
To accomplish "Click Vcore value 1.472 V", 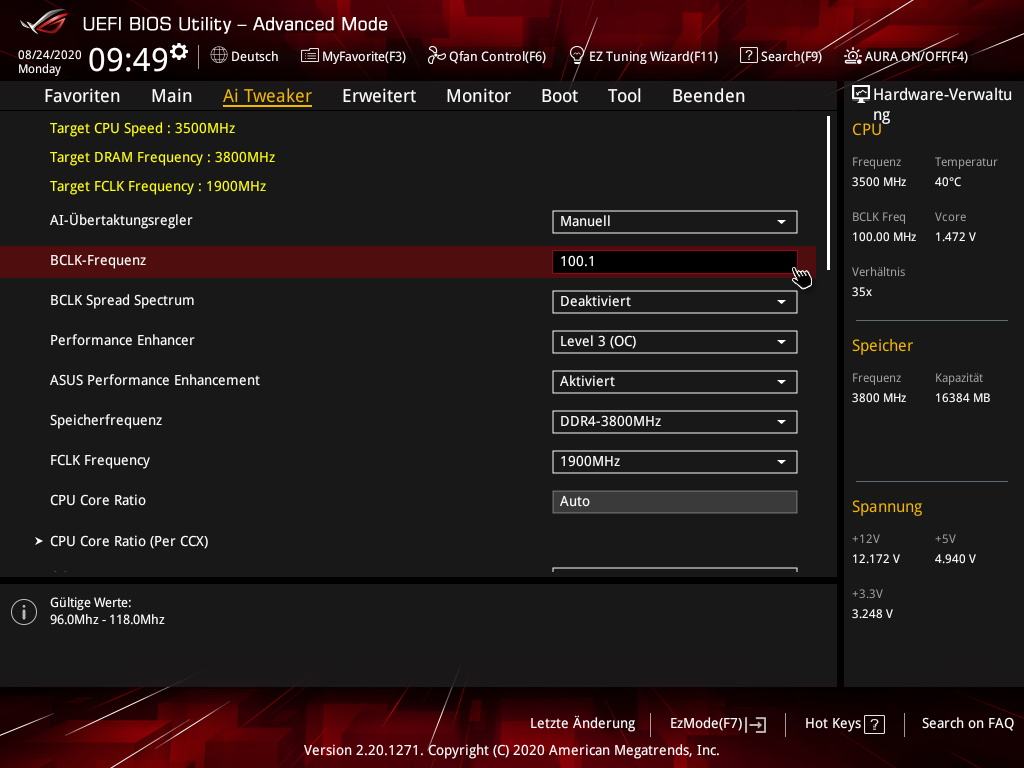I will 955,237.
